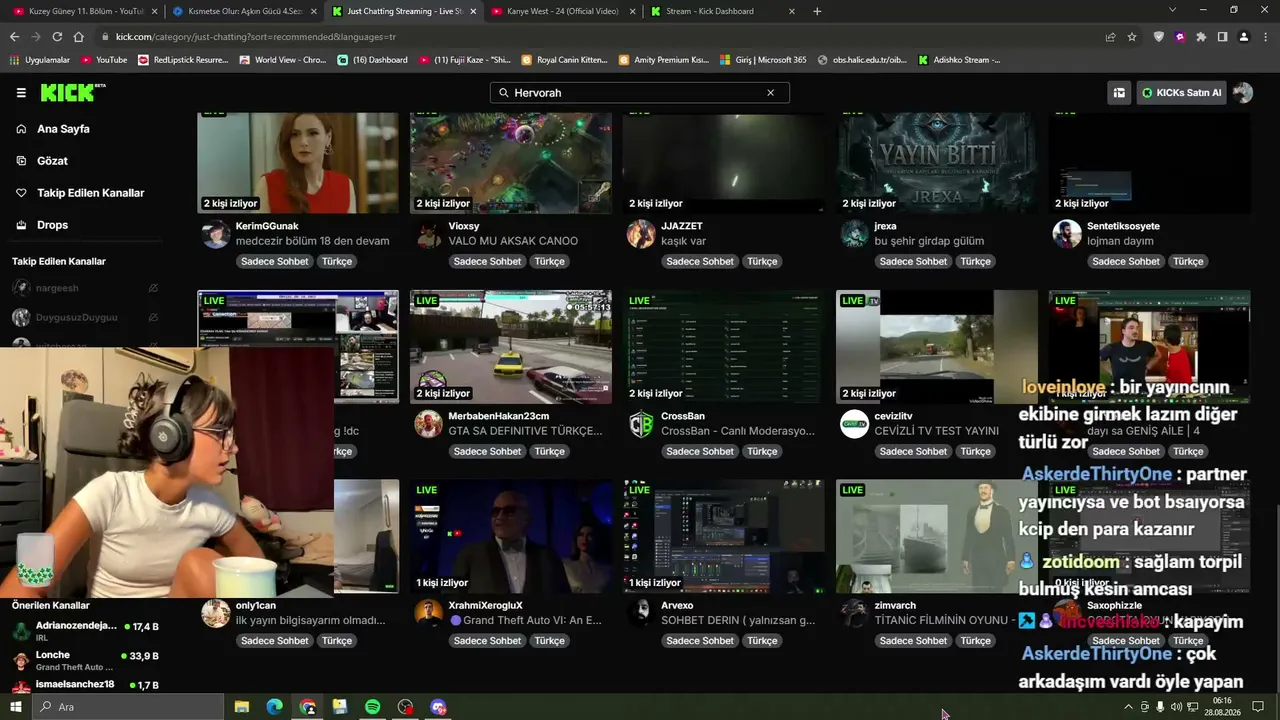1280x720 pixels.
Task: Open the Adishko Stream bookmark
Action: coord(959,60)
